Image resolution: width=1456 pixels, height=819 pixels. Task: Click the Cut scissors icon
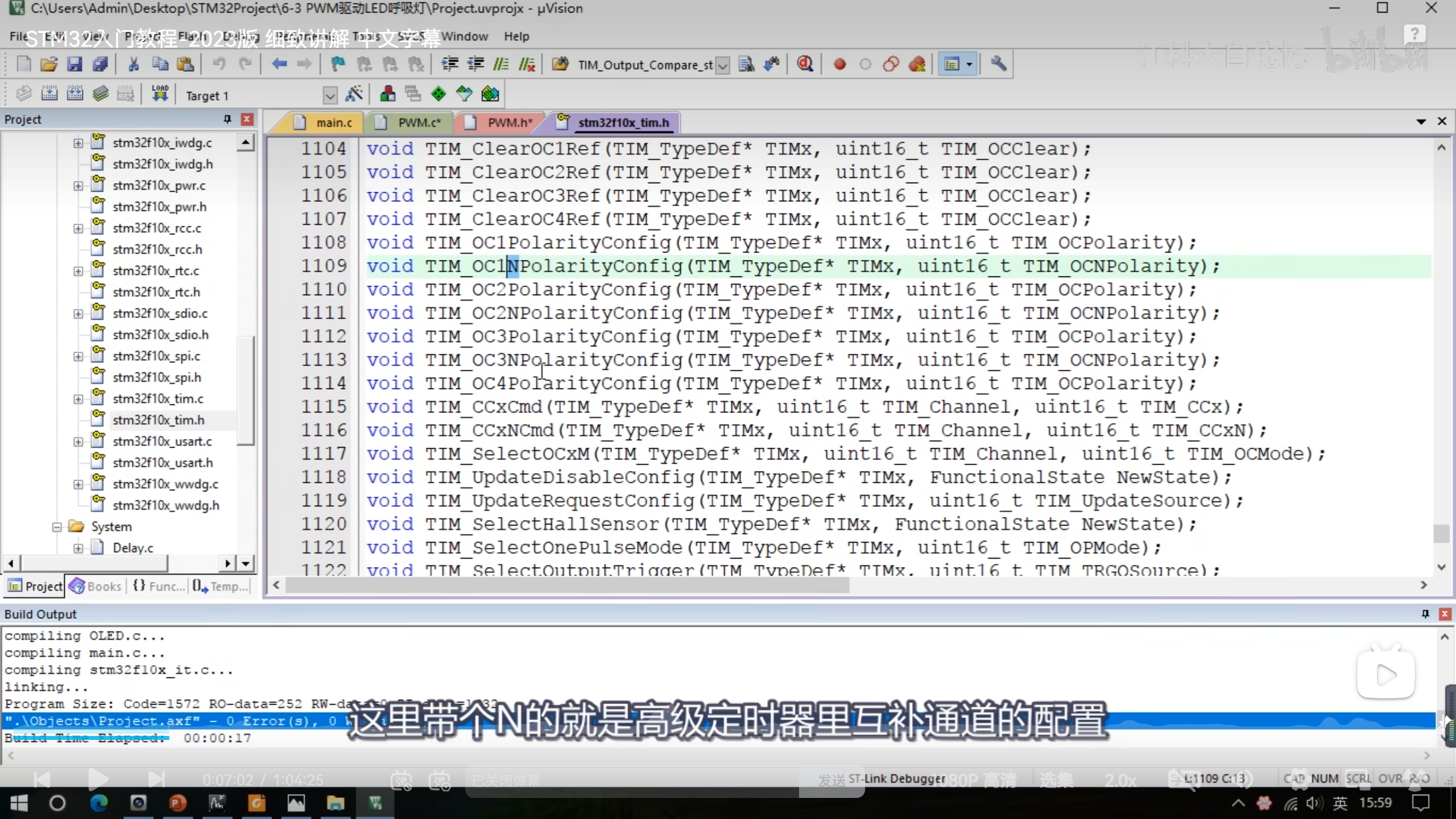(134, 64)
